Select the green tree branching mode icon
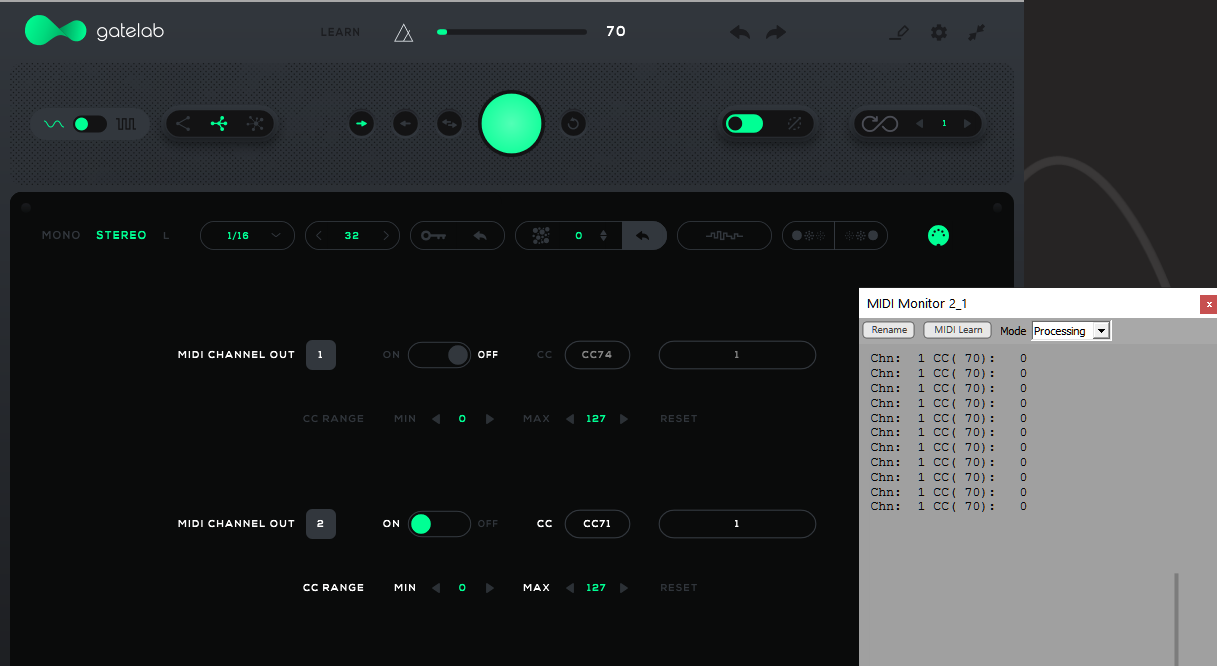This screenshot has height=666, width=1217. [x=219, y=124]
